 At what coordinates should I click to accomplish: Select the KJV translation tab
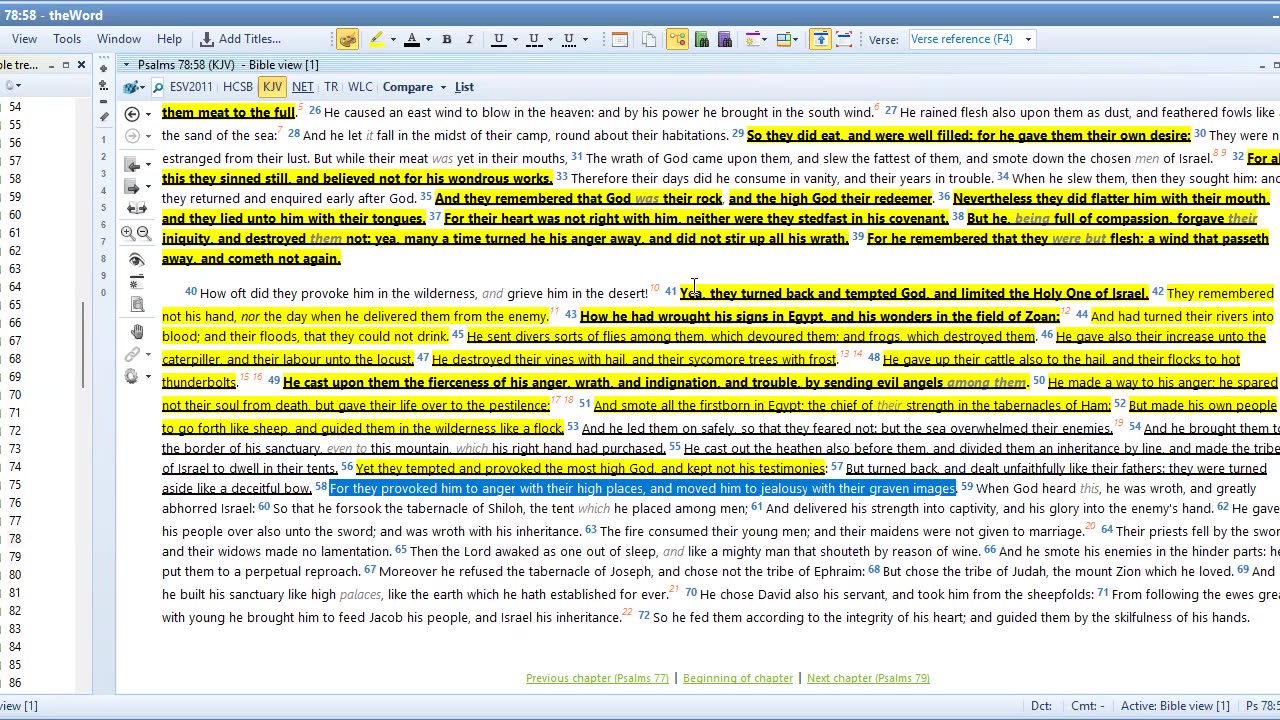272,87
